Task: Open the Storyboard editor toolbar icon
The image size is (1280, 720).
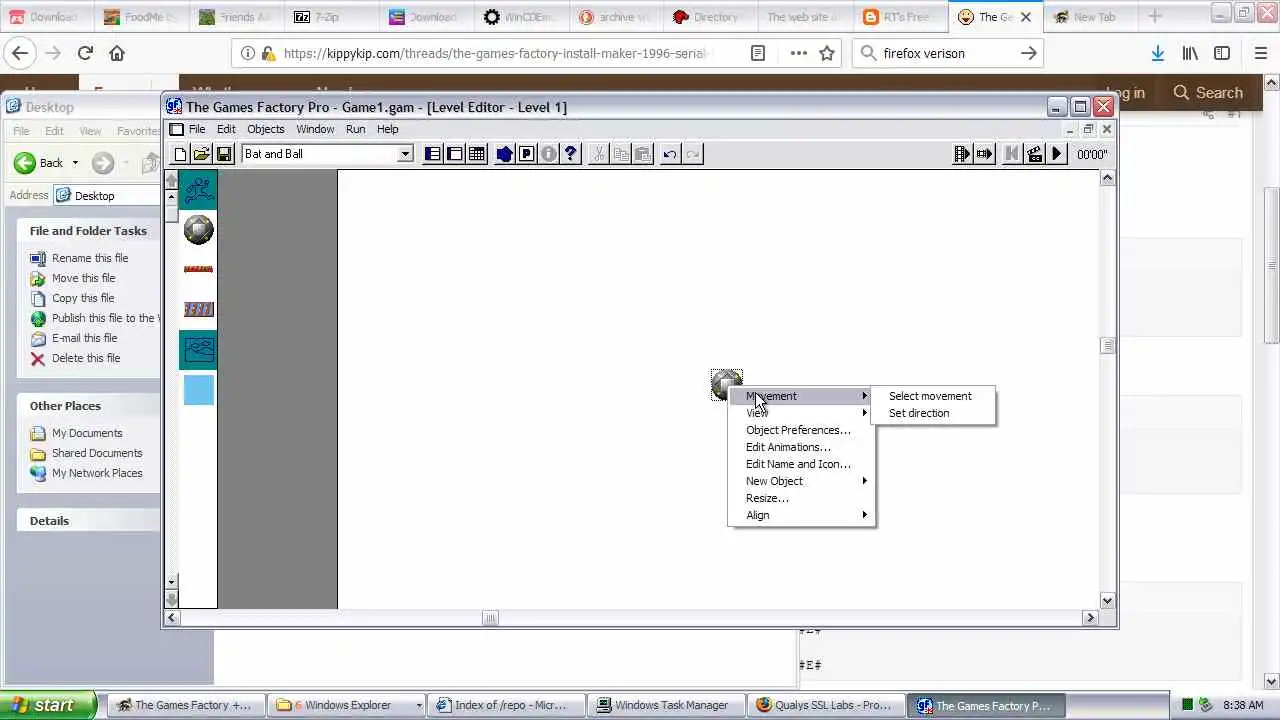Action: [432, 154]
